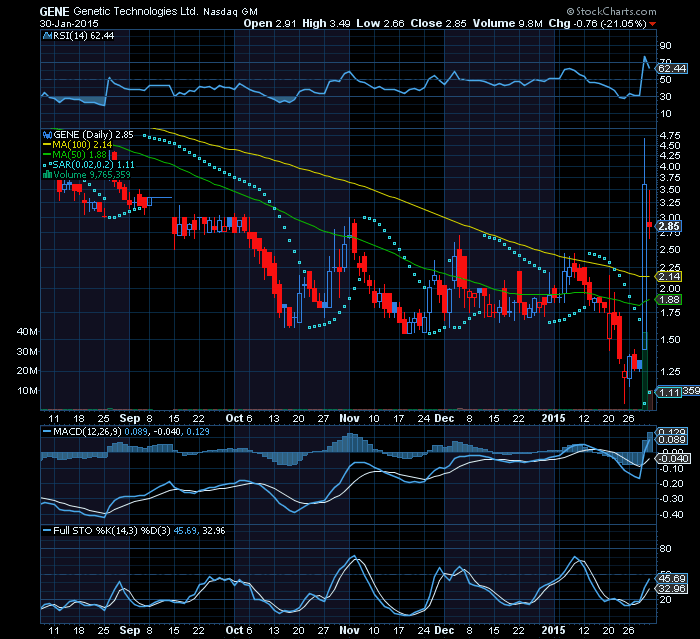700x639 pixels.
Task: Click the Sep label under the volume panel
Action: (x=130, y=418)
